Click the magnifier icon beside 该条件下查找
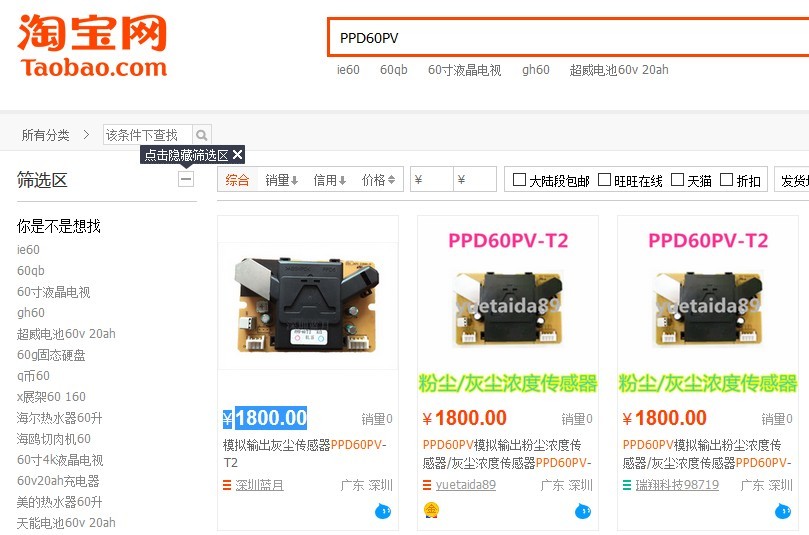Screen dimensions: 809x535 [x=202, y=135]
